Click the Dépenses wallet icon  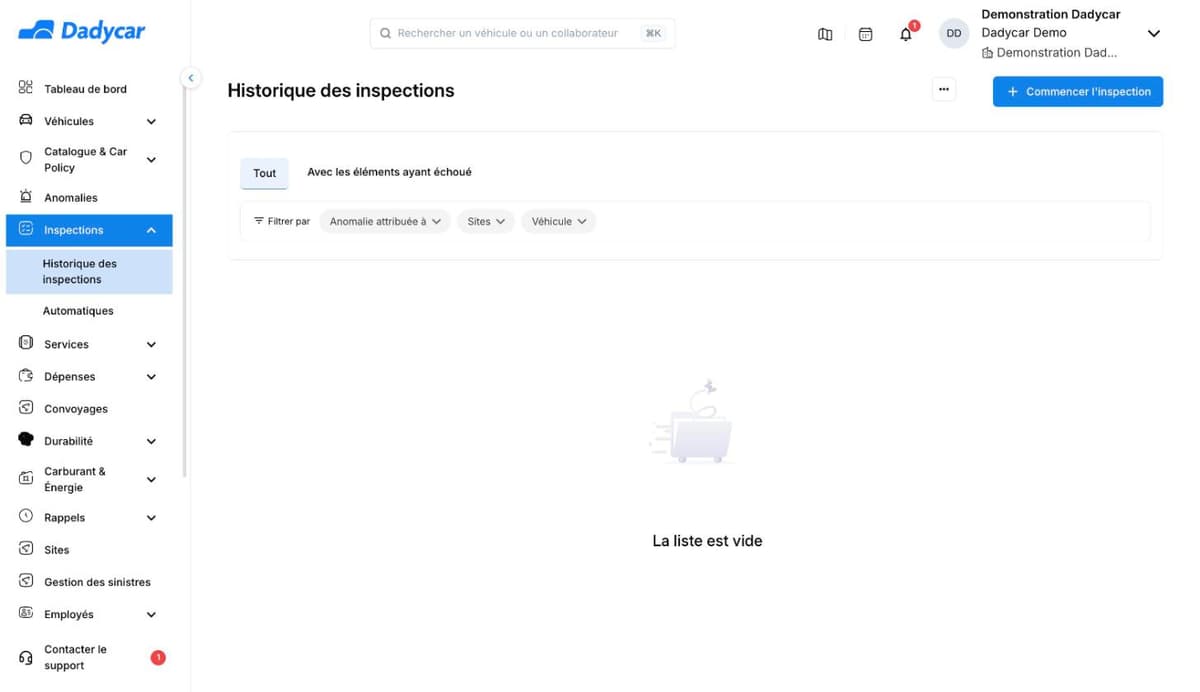(26, 376)
